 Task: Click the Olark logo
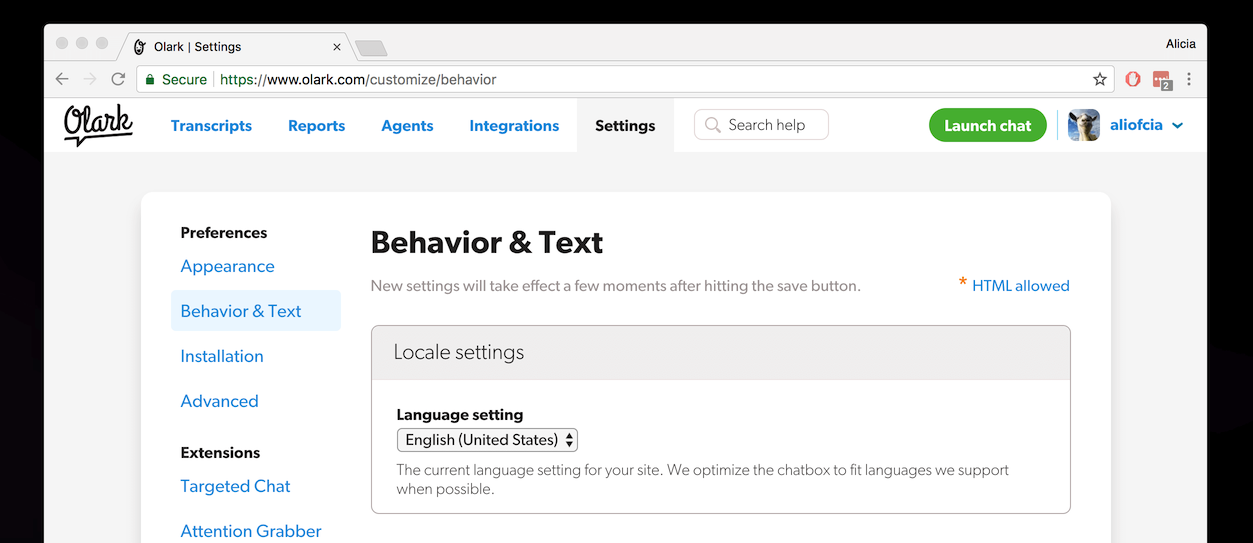(98, 125)
